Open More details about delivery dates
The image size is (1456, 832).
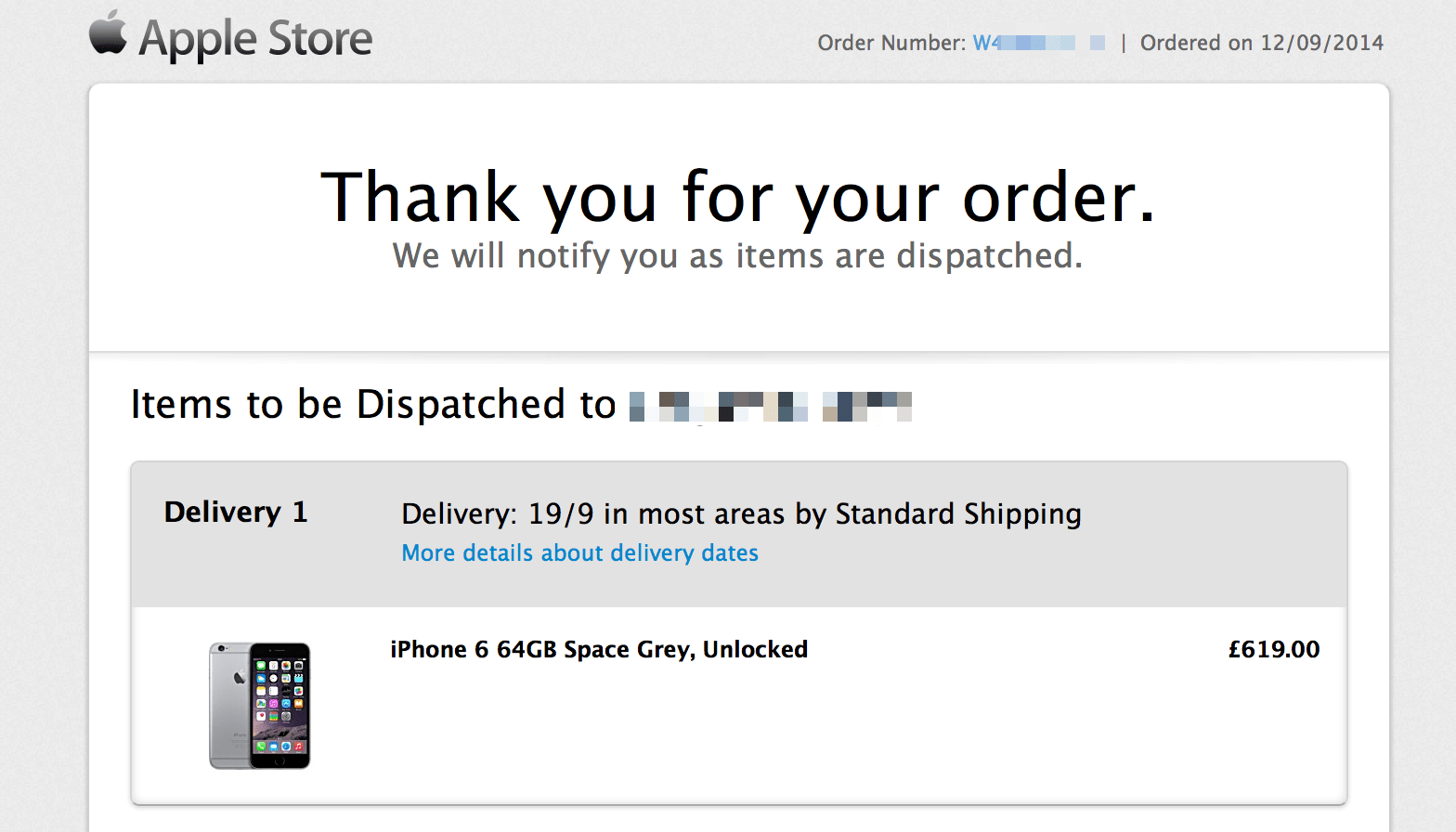coord(579,553)
